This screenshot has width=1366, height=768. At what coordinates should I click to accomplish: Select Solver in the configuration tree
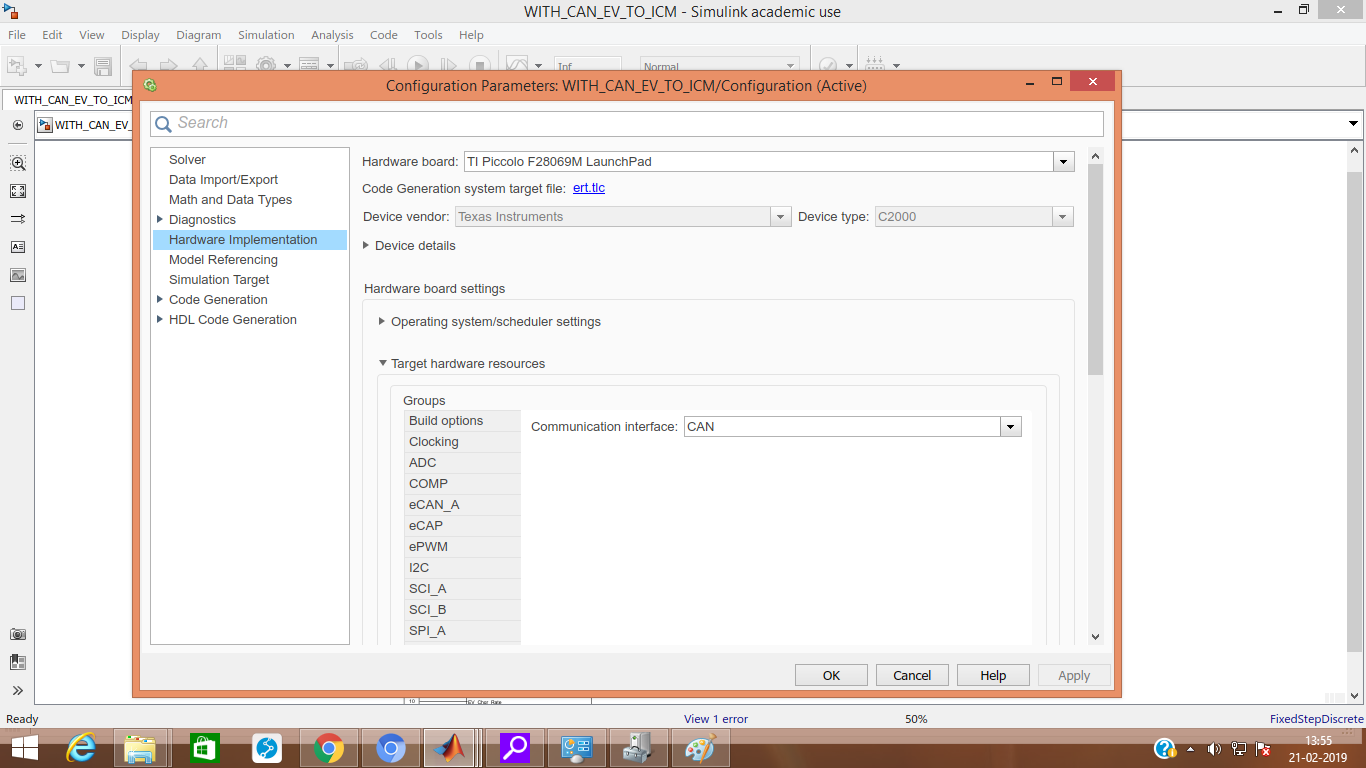(x=187, y=160)
